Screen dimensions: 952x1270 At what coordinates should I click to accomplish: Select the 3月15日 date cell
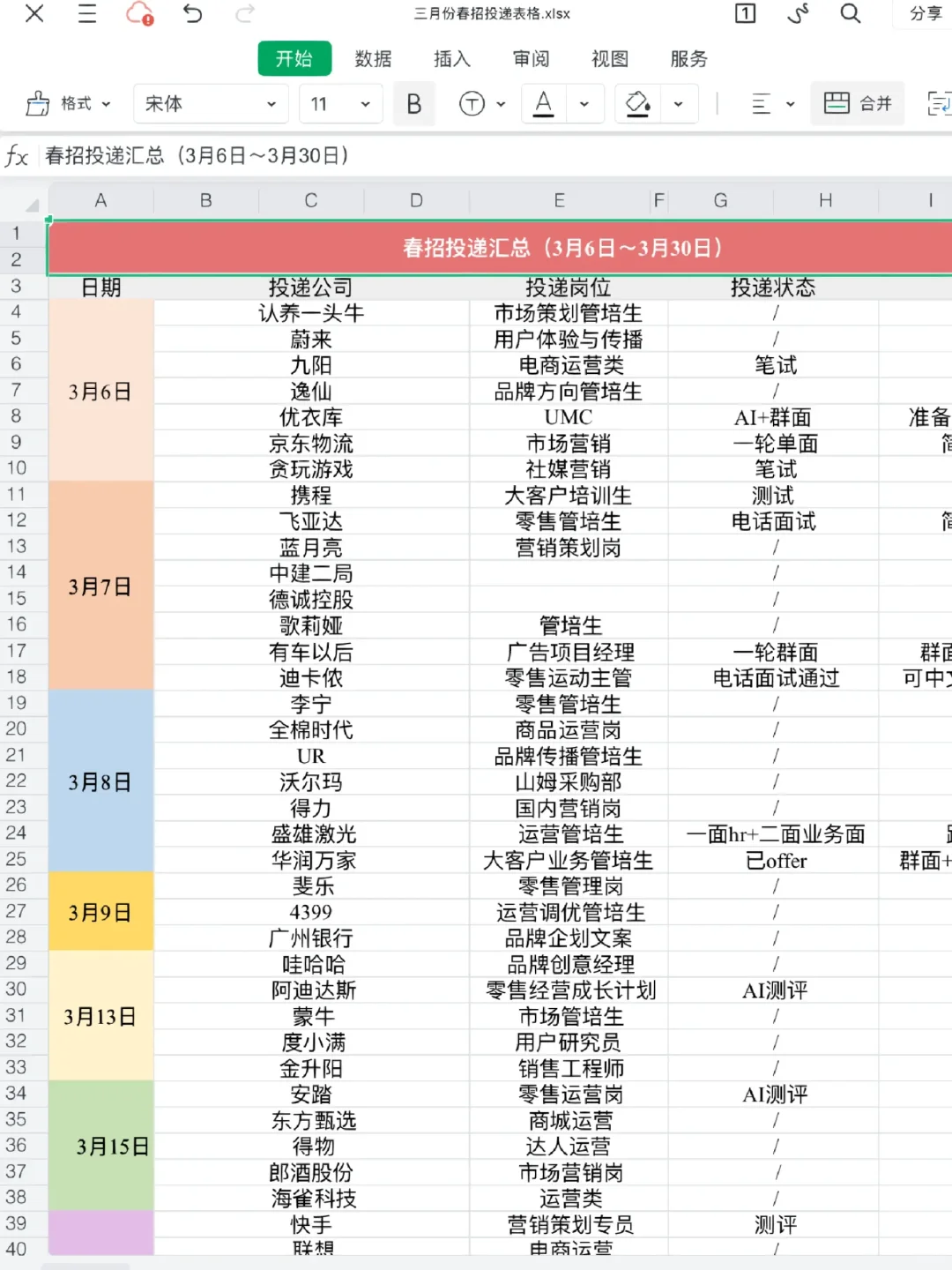[100, 1147]
